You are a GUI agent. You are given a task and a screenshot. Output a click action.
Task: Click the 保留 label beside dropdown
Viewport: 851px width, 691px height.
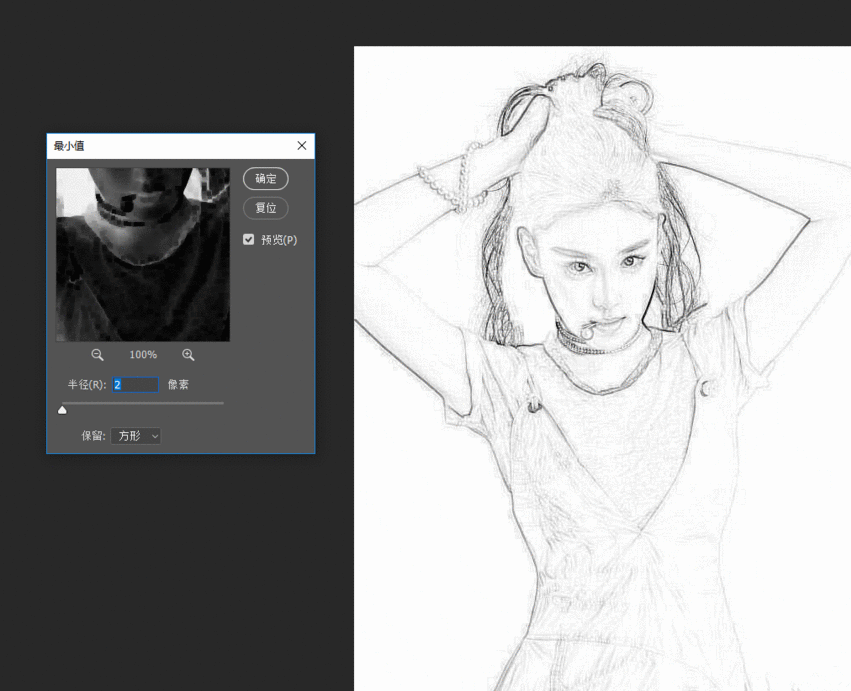pos(93,436)
